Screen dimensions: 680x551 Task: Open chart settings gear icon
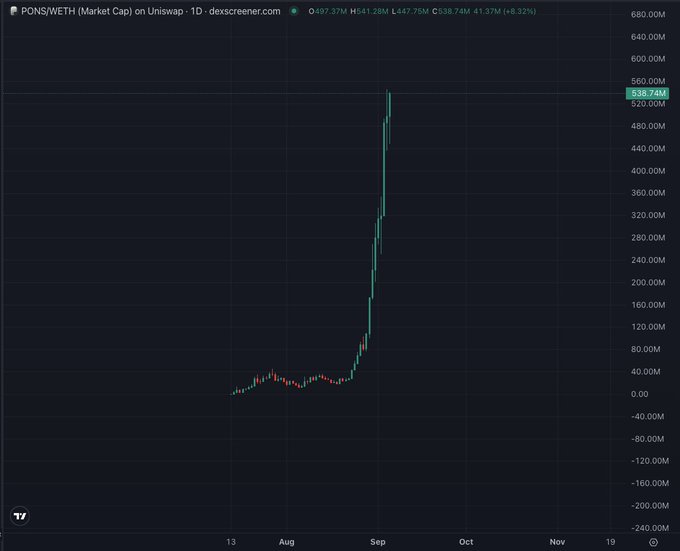[x=654, y=542]
